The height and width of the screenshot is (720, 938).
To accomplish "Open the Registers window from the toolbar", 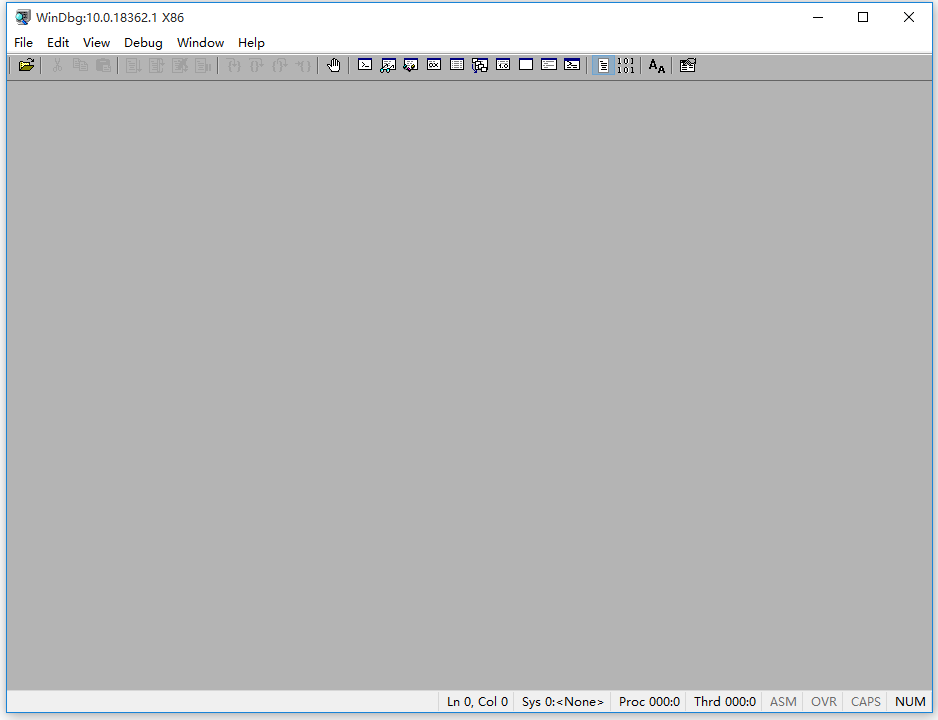I will pyautogui.click(x=434, y=65).
